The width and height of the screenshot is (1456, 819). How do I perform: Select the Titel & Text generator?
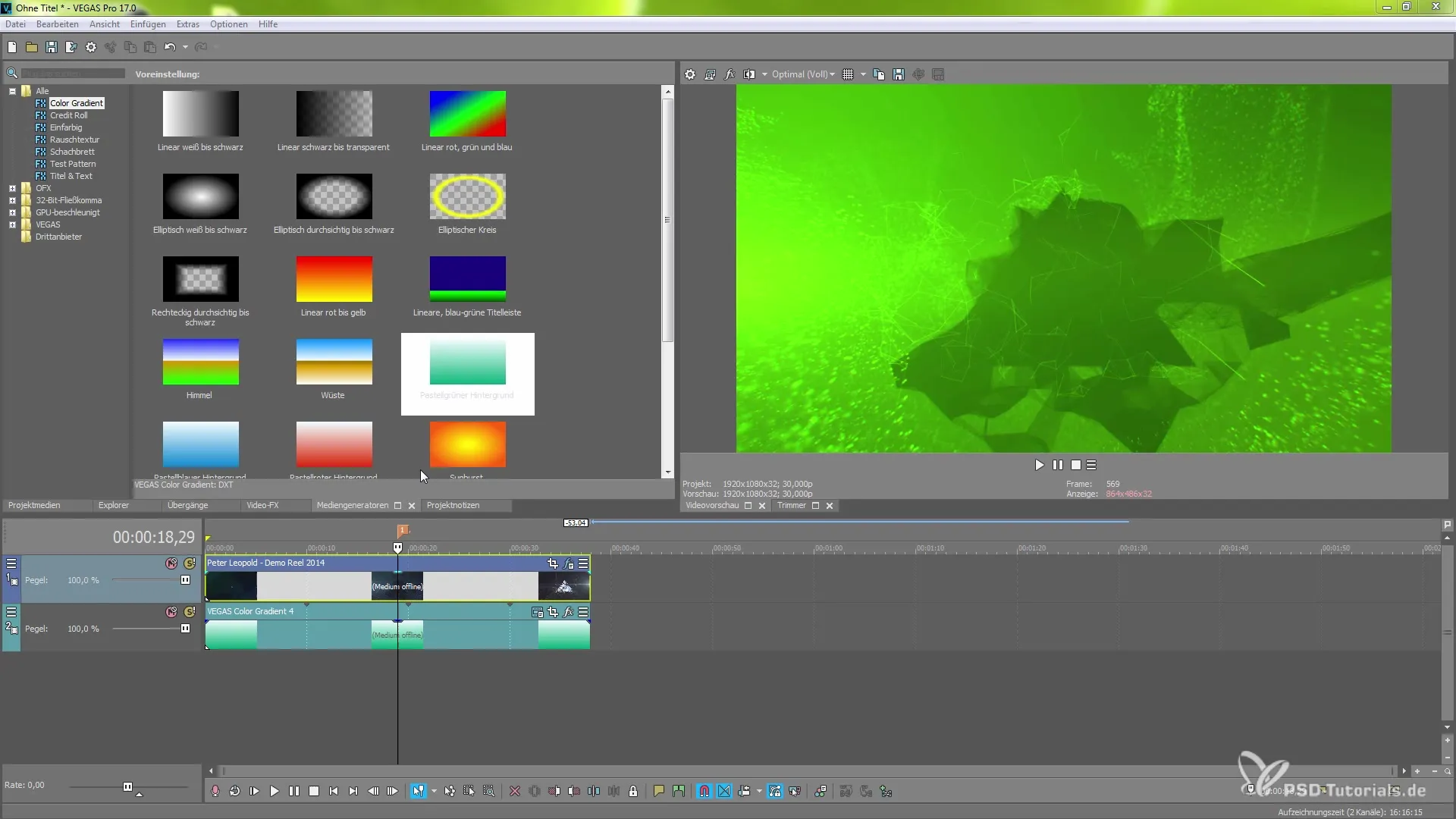(71, 176)
